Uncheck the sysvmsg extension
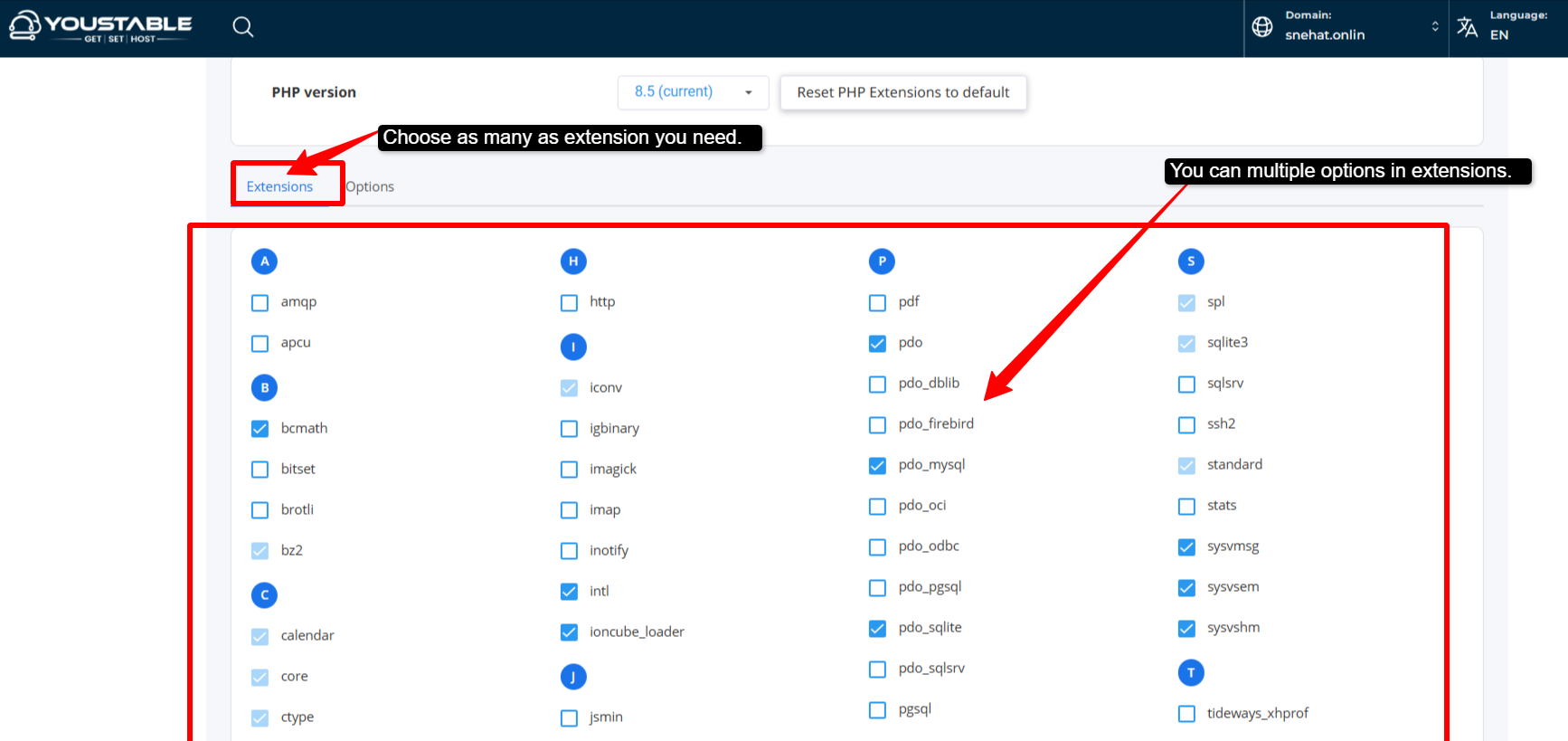The height and width of the screenshot is (741, 1568). point(1186,546)
